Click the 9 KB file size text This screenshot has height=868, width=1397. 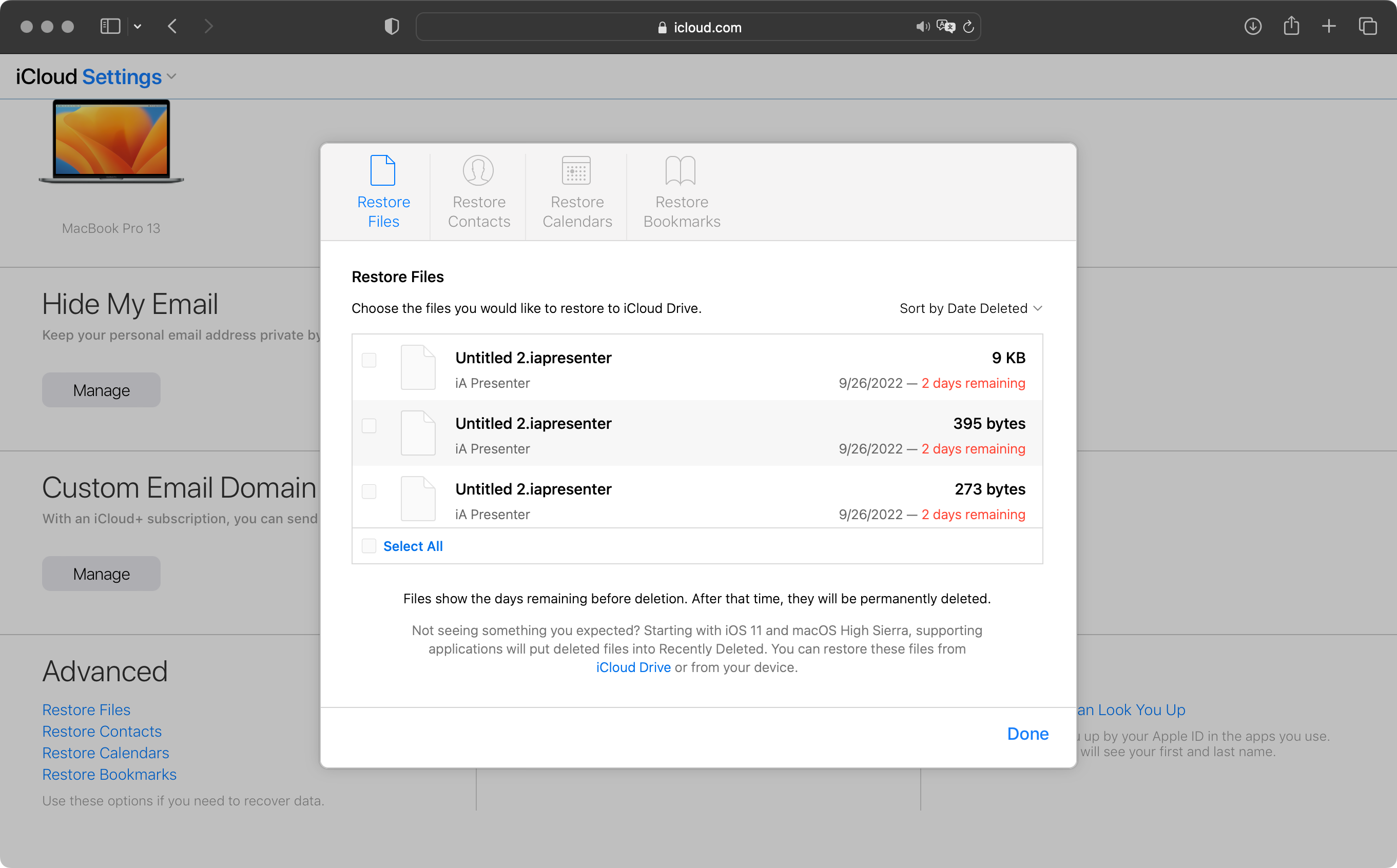1008,358
